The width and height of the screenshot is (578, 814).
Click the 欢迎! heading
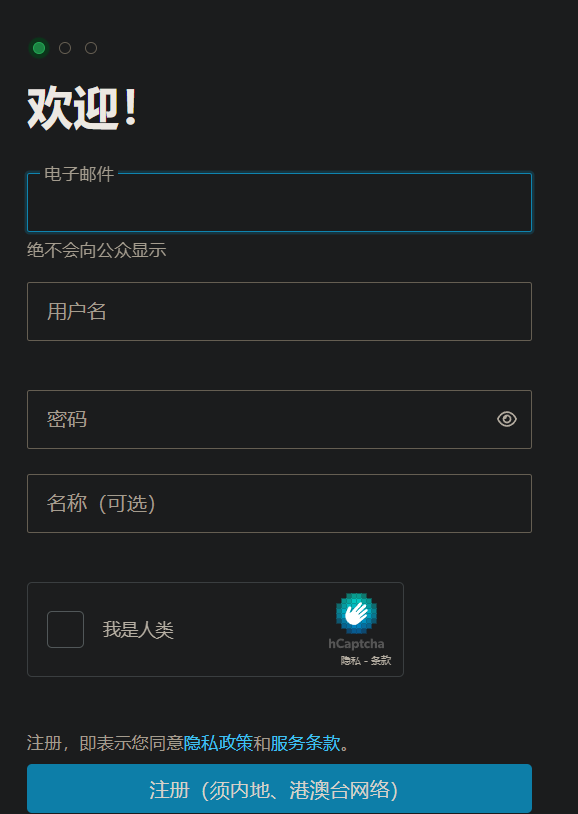click(x=82, y=108)
